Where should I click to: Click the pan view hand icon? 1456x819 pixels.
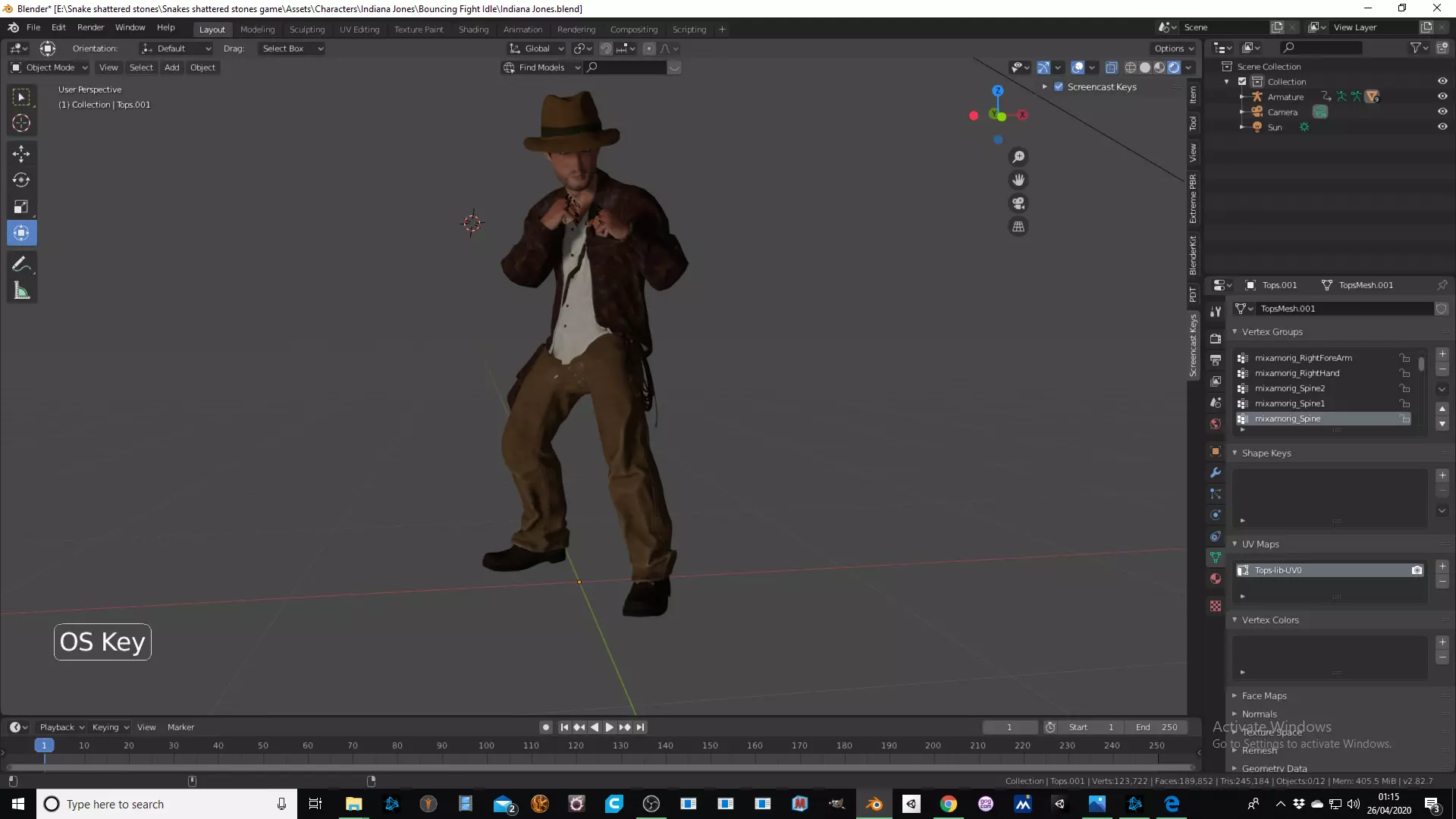(x=1018, y=180)
